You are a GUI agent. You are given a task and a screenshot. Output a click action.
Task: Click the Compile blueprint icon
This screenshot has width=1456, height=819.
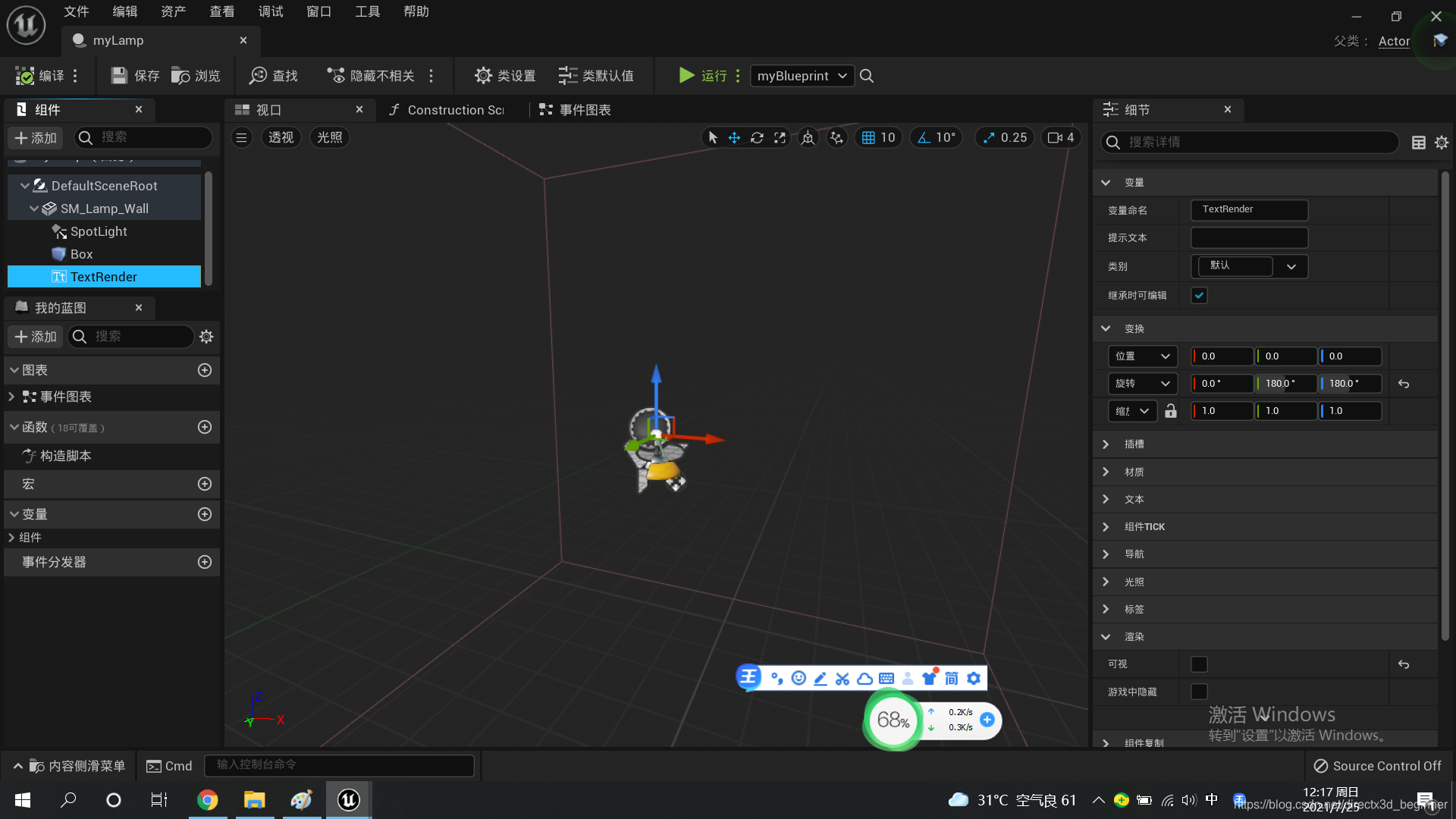tap(25, 76)
